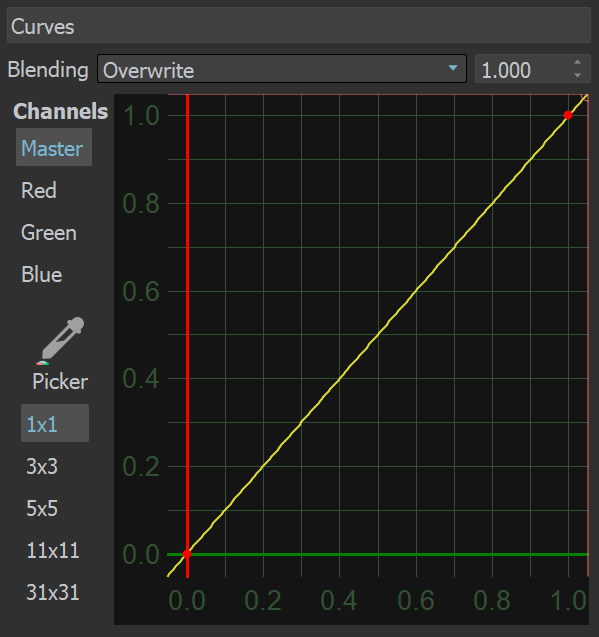Click the yellow curve at its midpoint
Viewport: 599px width, 637px height.
[378, 335]
